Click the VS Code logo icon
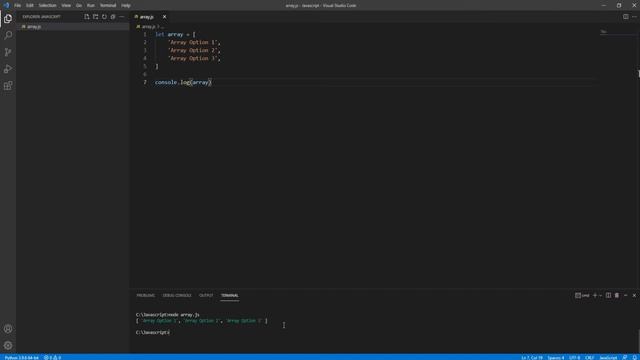640x360 pixels. coord(6,5)
